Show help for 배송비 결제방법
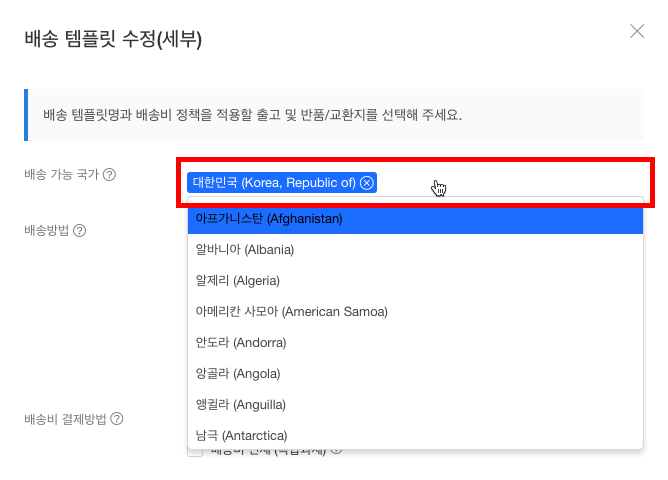668x480 pixels. (x=117, y=418)
